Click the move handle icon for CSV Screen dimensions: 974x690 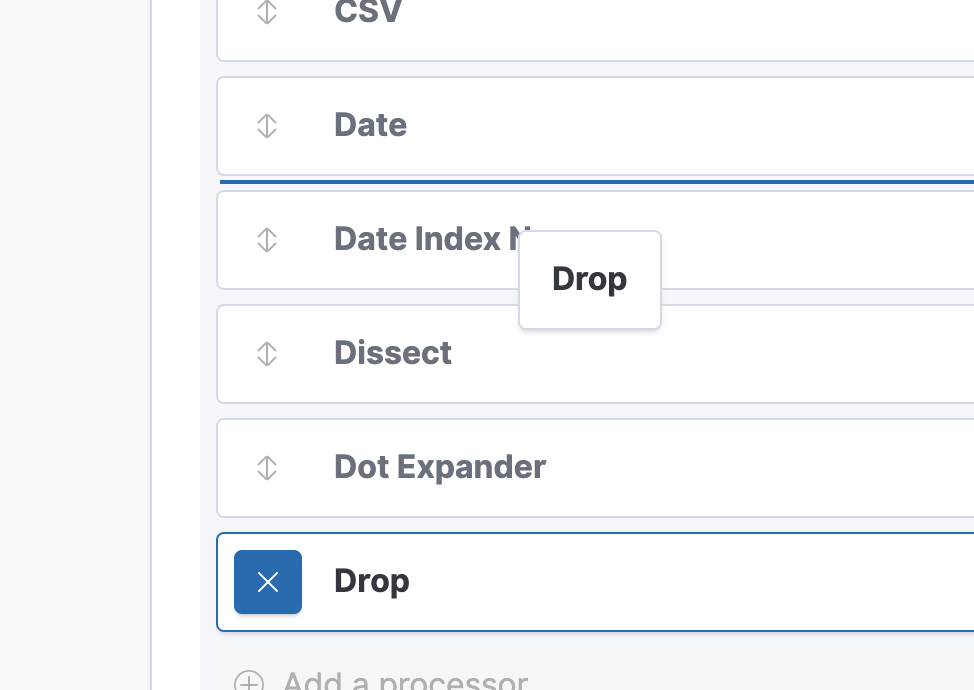pyautogui.click(x=267, y=13)
